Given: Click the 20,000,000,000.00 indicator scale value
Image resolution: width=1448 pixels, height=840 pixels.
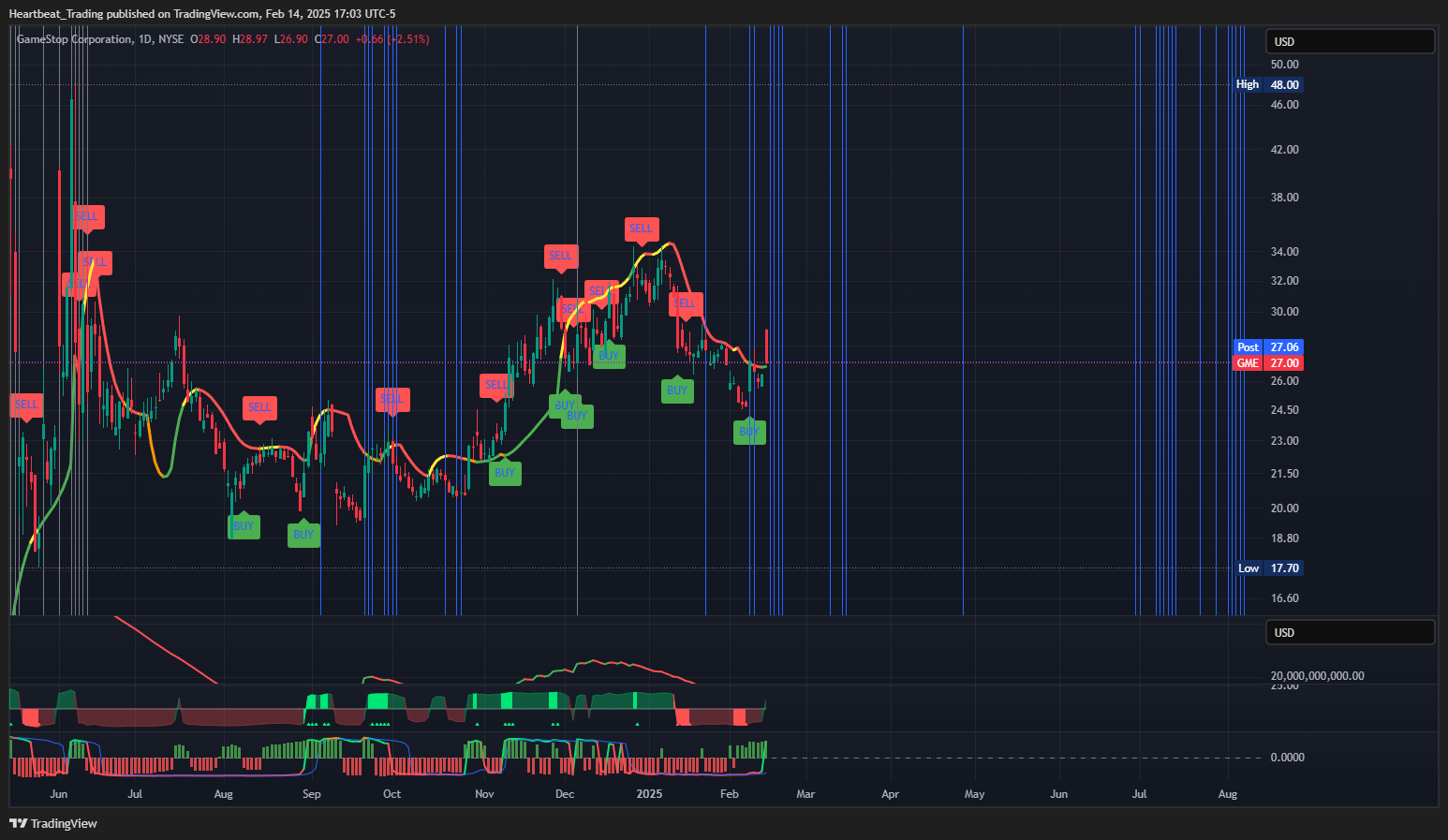Looking at the screenshot, I should click(1317, 676).
